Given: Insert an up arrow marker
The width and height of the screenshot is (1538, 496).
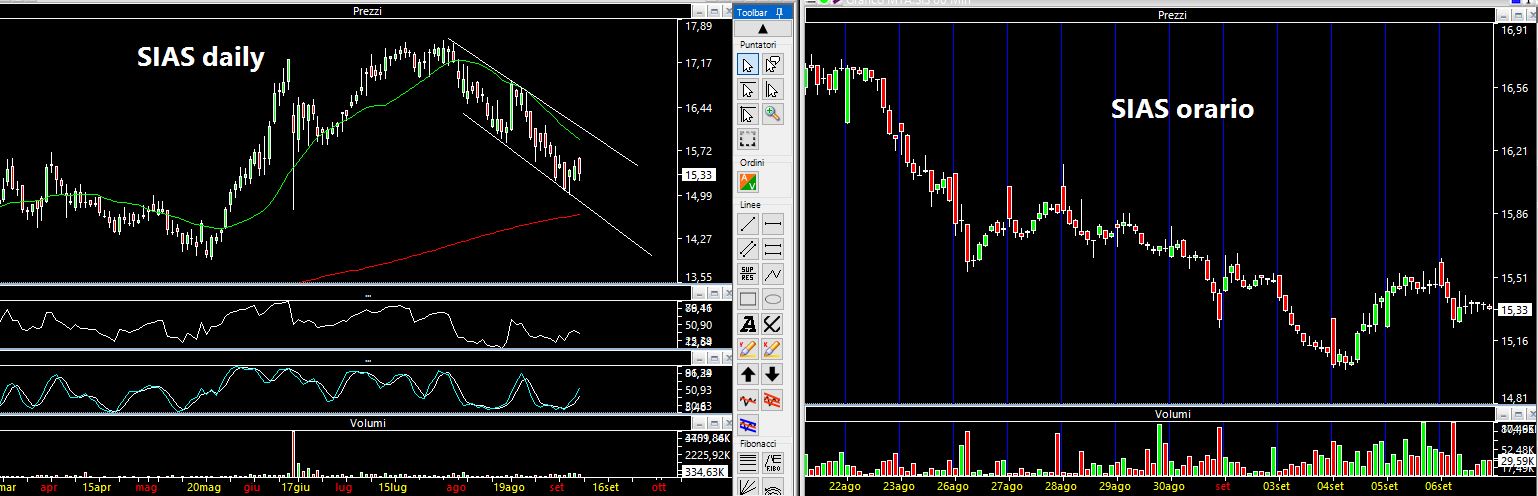Looking at the screenshot, I should [747, 375].
